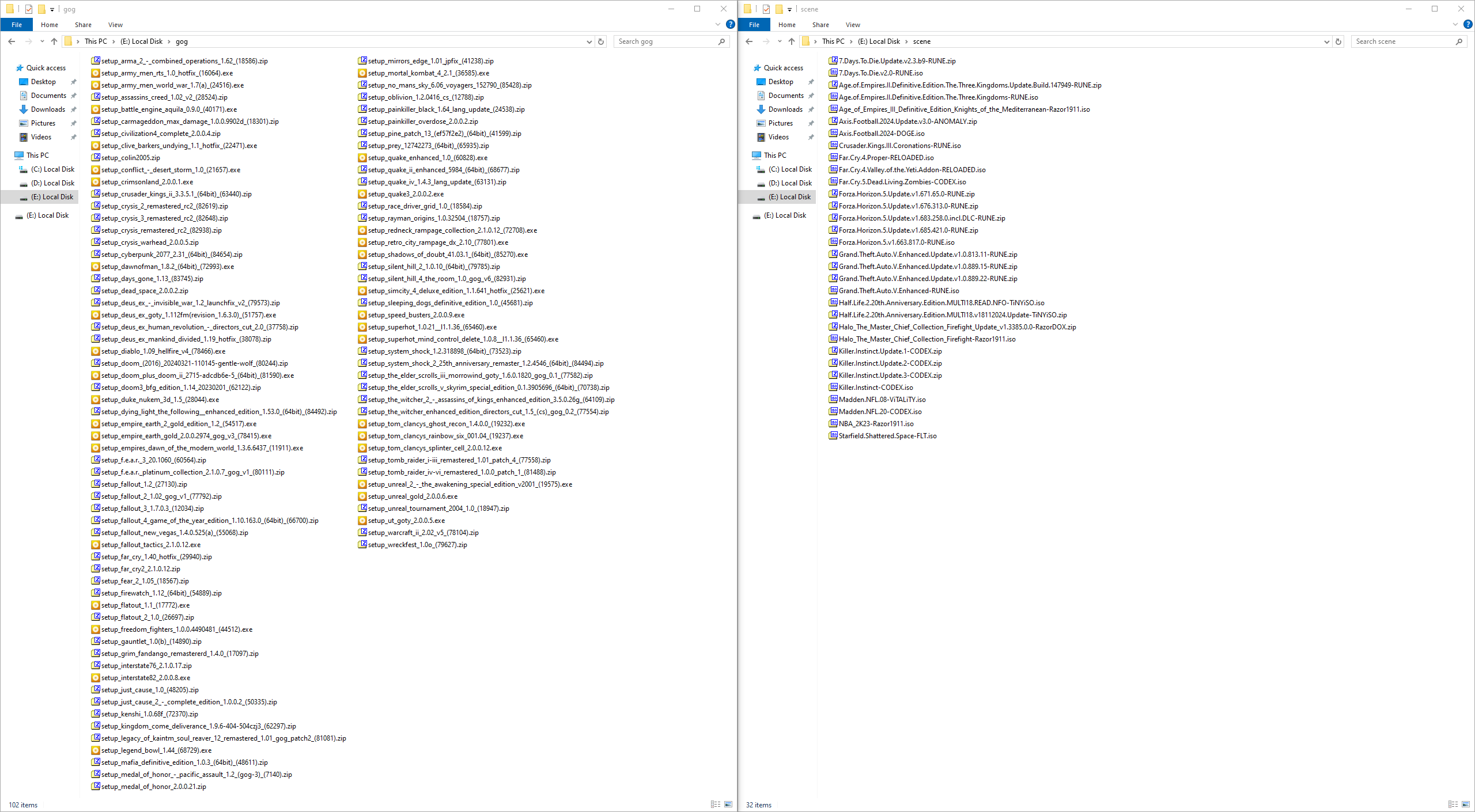Open the View tab in gog window
1475x812 pixels.
point(115,25)
